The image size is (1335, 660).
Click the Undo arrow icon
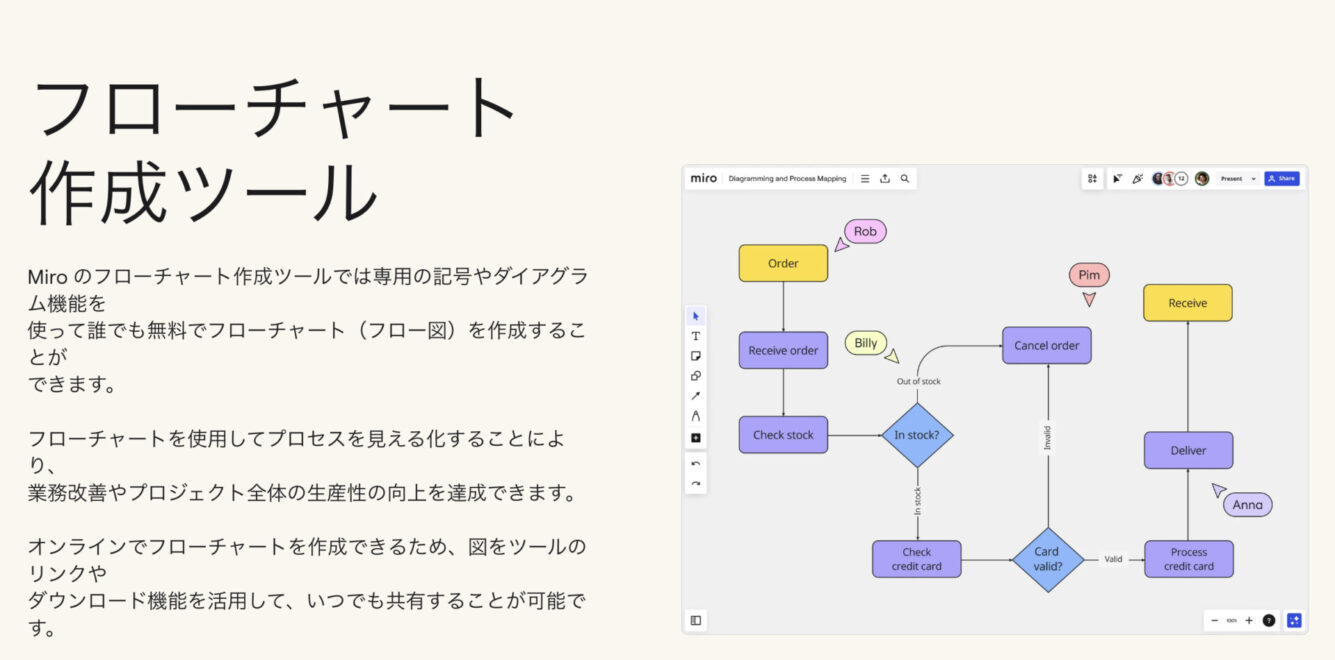696,464
